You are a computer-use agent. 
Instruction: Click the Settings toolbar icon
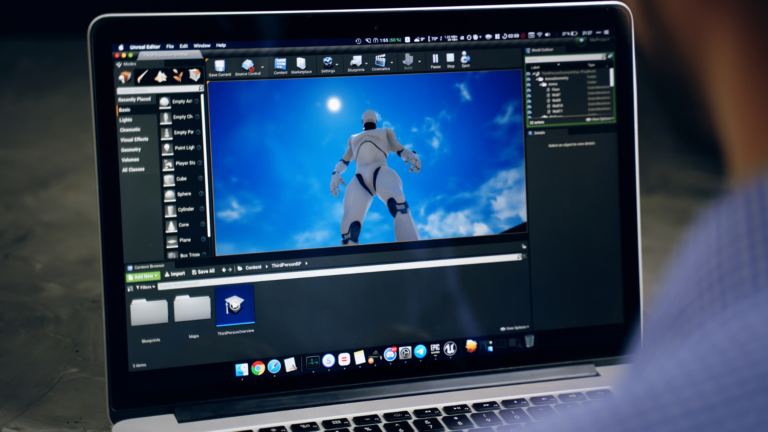[328, 64]
